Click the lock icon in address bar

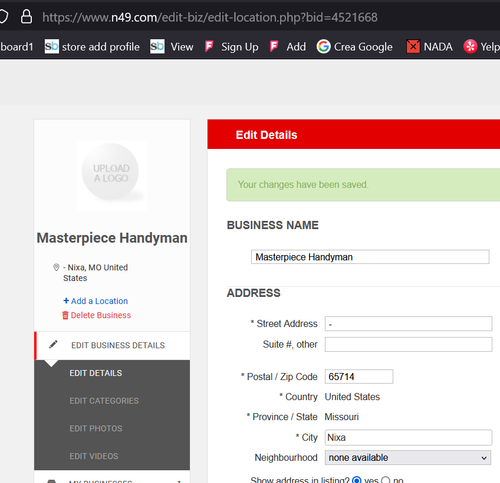[27, 17]
